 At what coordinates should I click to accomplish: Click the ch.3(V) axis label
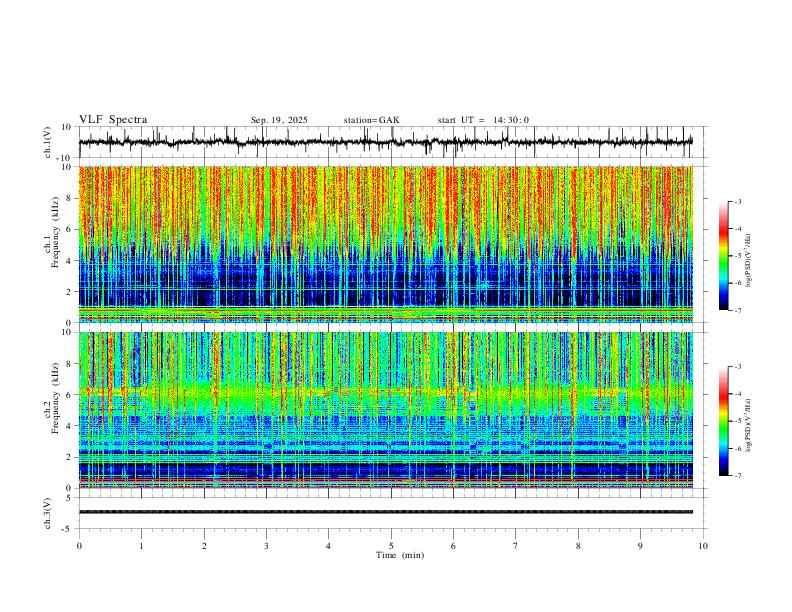[x=48, y=513]
